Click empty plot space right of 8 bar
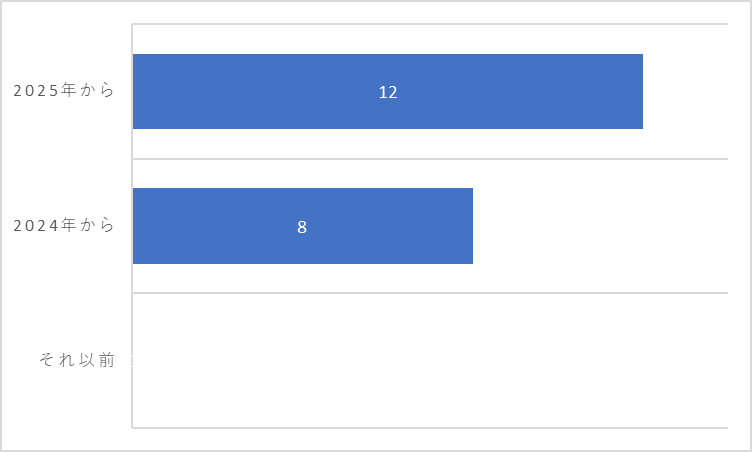This screenshot has width=752, height=452. click(x=599, y=226)
